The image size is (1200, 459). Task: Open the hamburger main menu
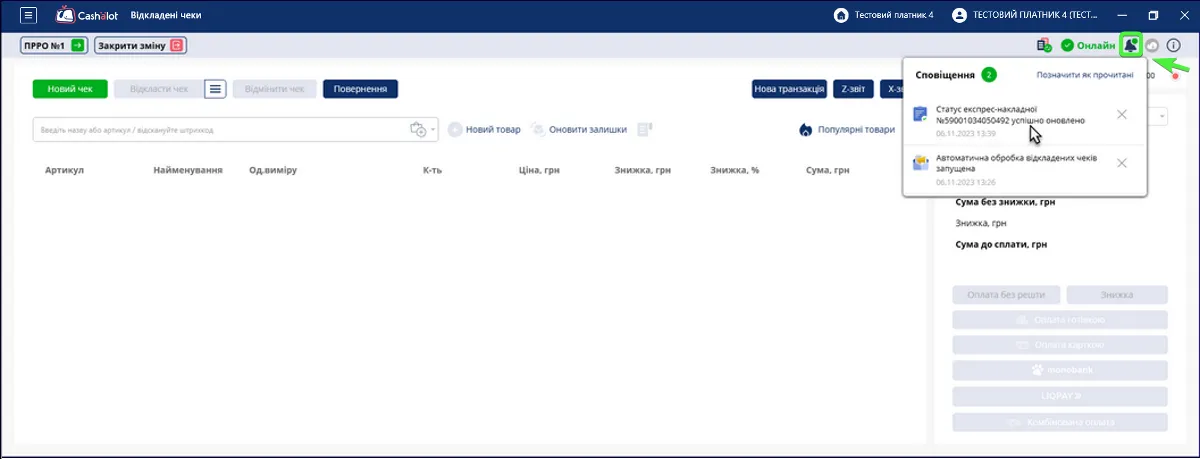28,15
